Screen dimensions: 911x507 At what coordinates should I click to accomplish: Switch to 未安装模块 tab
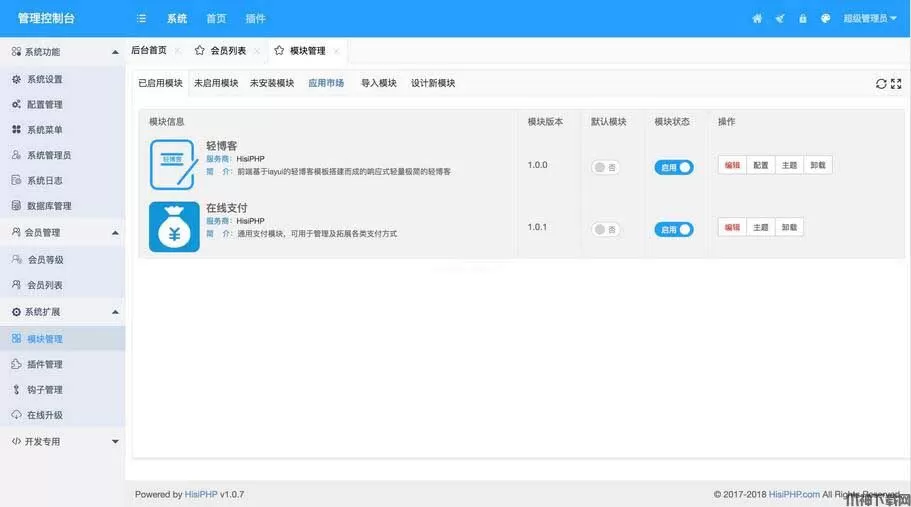coord(272,83)
